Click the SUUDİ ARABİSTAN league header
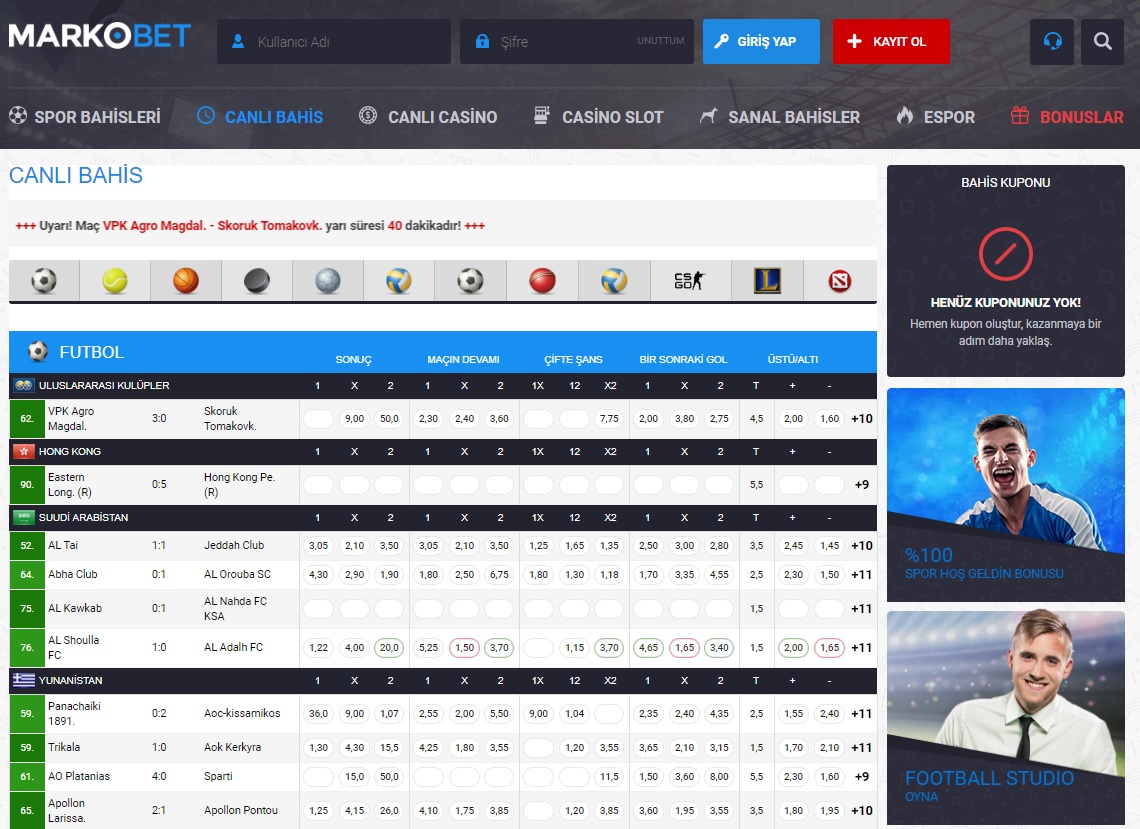Screen dimensions: 1140x829 point(84,518)
